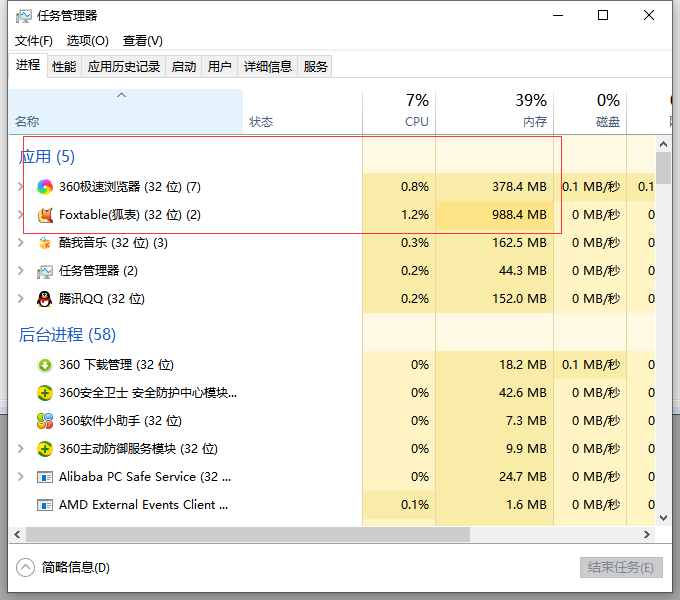Select the 360 下载管理 (32 位) row

[332, 365]
